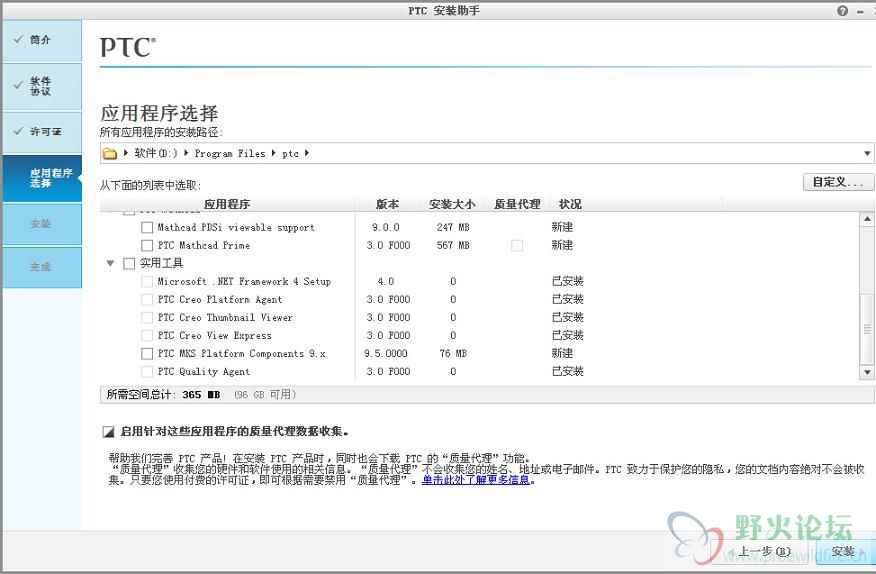Click the arrow before Program Files in path
Image resolution: width=876 pixels, height=574 pixels.
pos(186,153)
